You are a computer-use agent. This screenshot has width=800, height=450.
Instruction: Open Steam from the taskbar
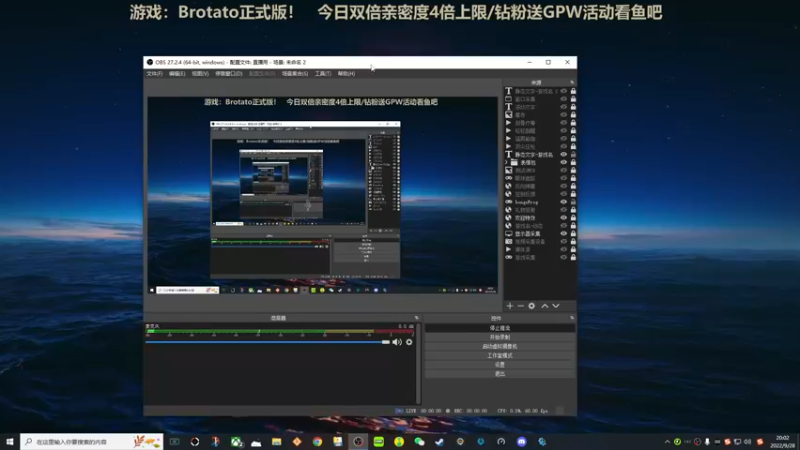point(440,442)
